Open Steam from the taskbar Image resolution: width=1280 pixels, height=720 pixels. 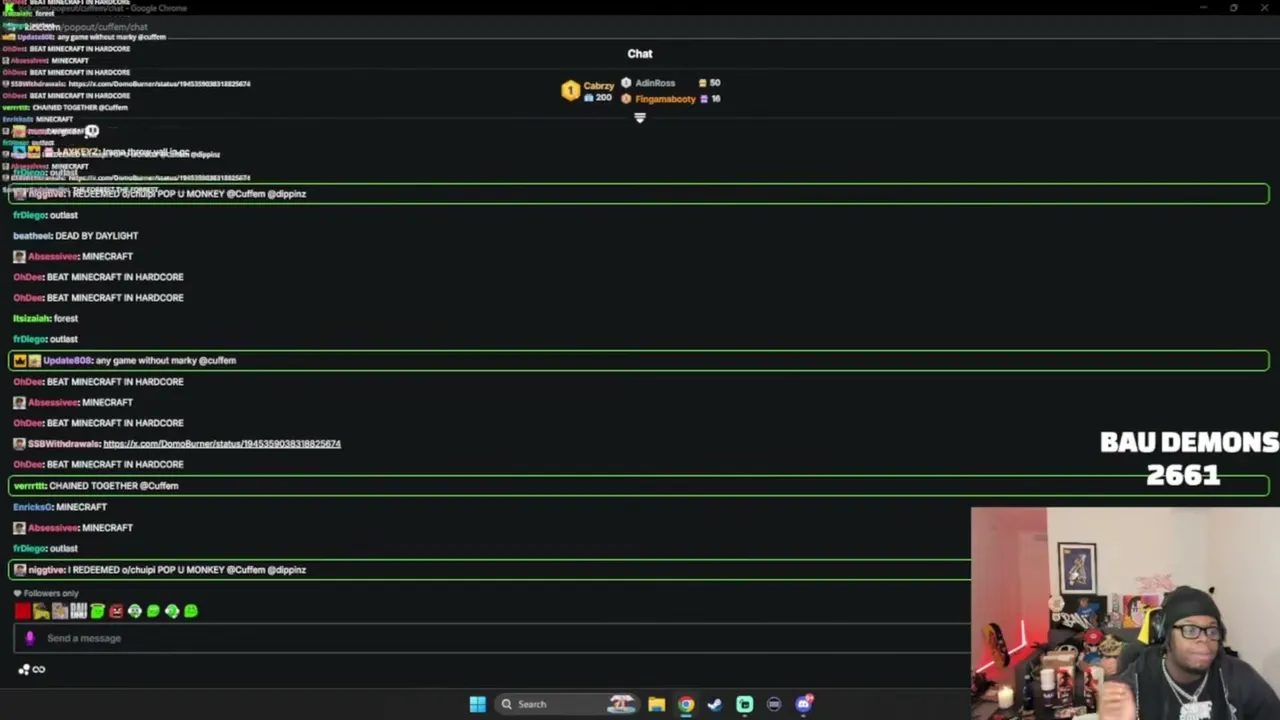click(x=715, y=704)
